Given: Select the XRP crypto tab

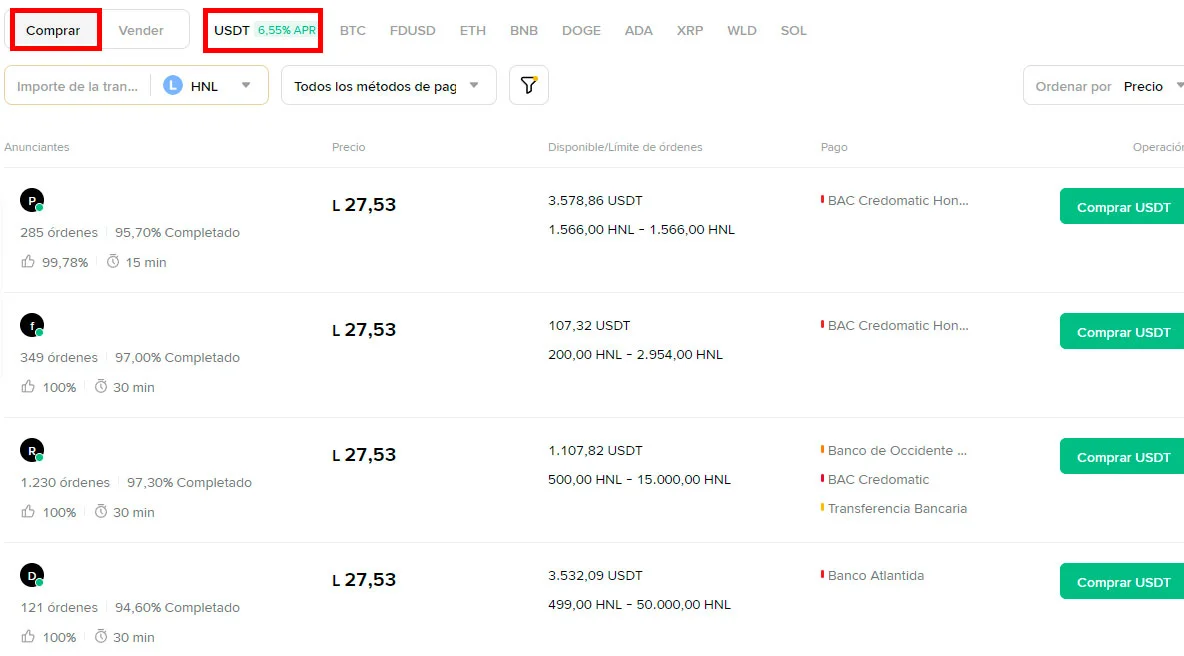Looking at the screenshot, I should tap(689, 30).
